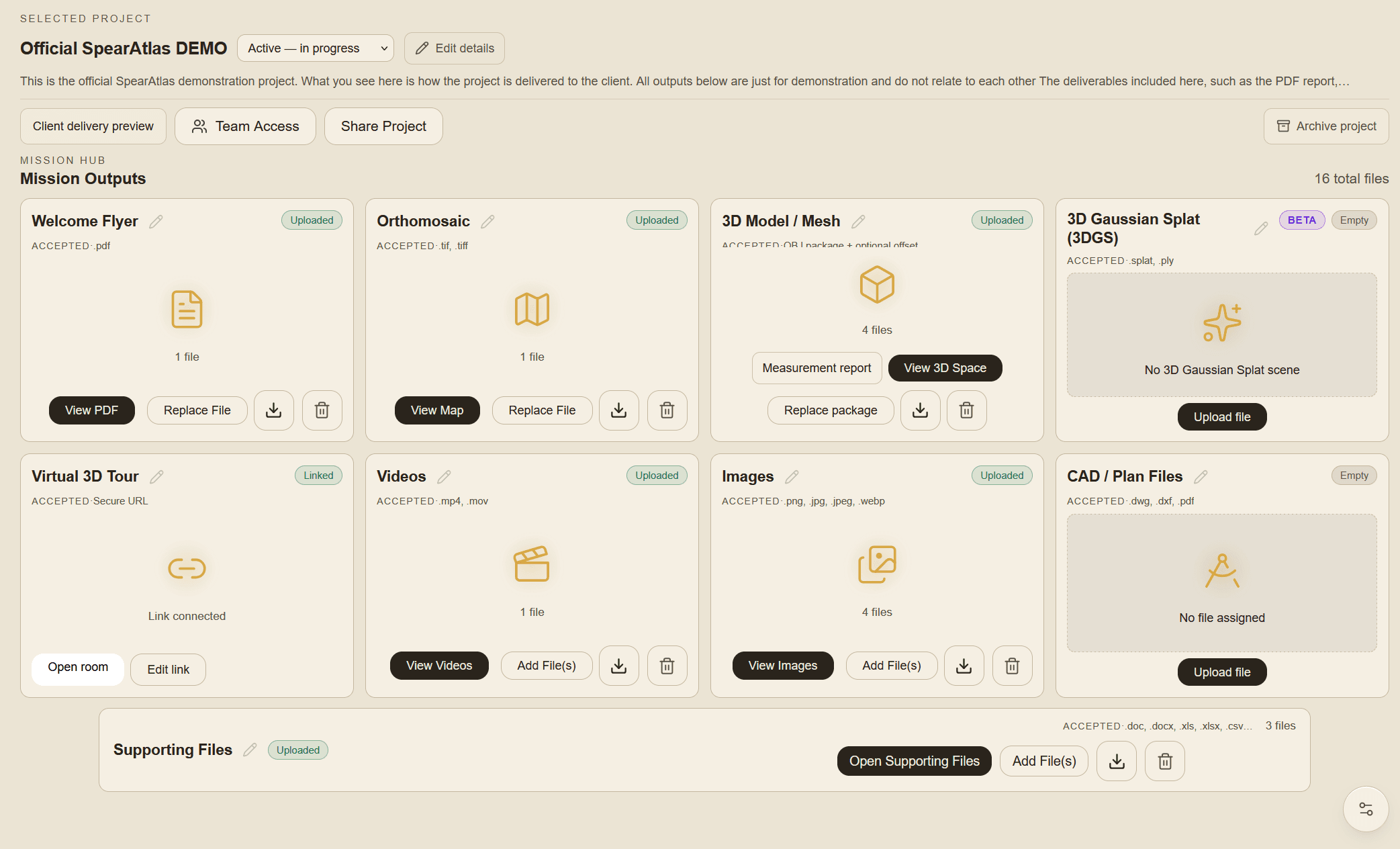The image size is (1400, 849).
Task: Open the sliders settings floating button
Action: 1366,809
